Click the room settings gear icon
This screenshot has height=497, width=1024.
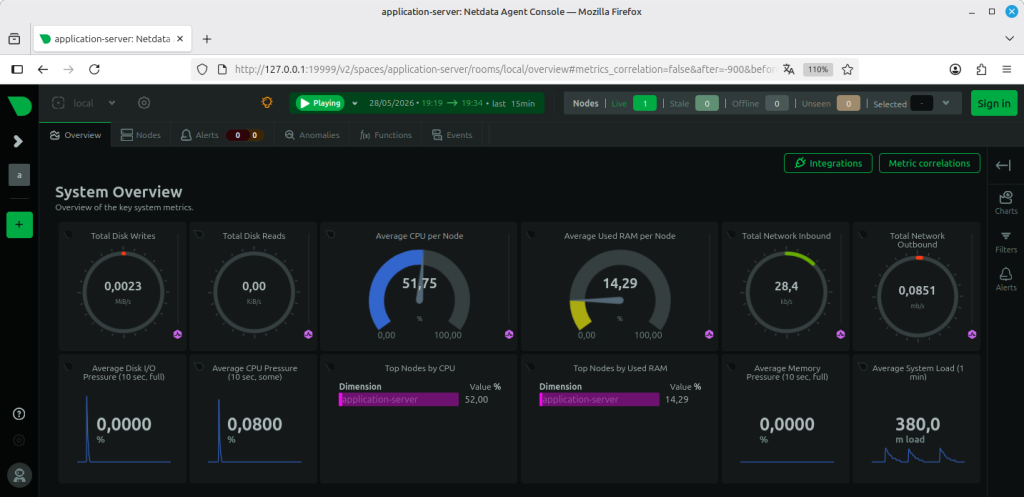[144, 103]
